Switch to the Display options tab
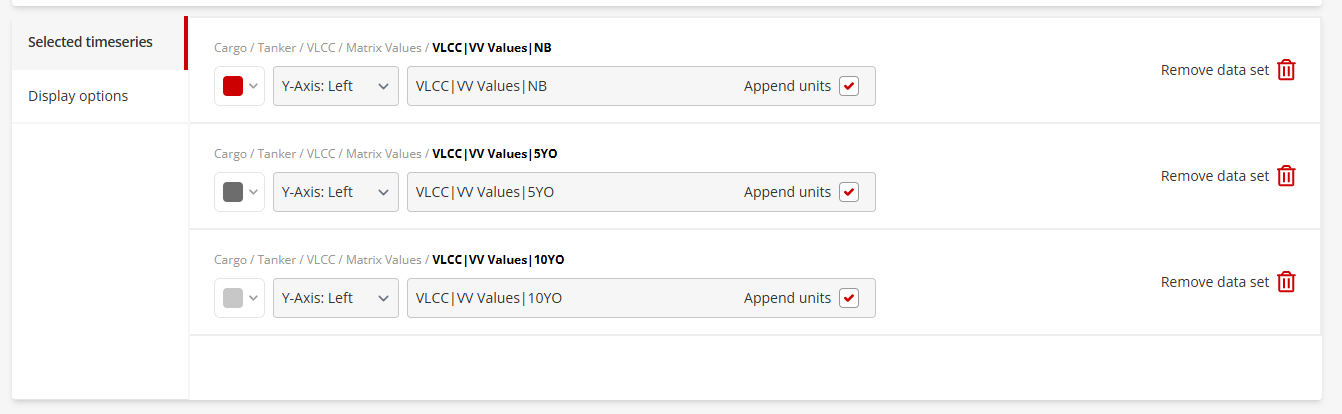Viewport: 1342px width, 414px height. click(78, 96)
